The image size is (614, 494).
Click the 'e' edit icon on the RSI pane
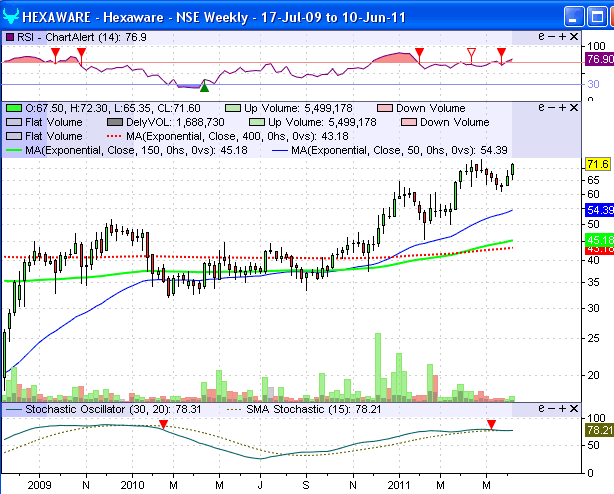(x=542, y=36)
